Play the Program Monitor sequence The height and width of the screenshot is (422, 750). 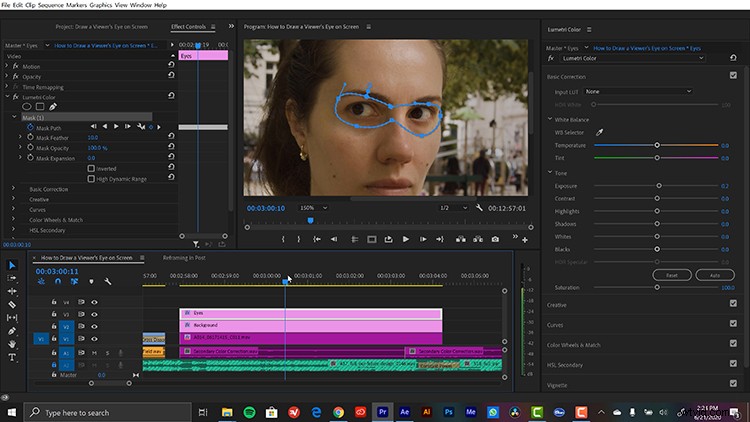406,239
